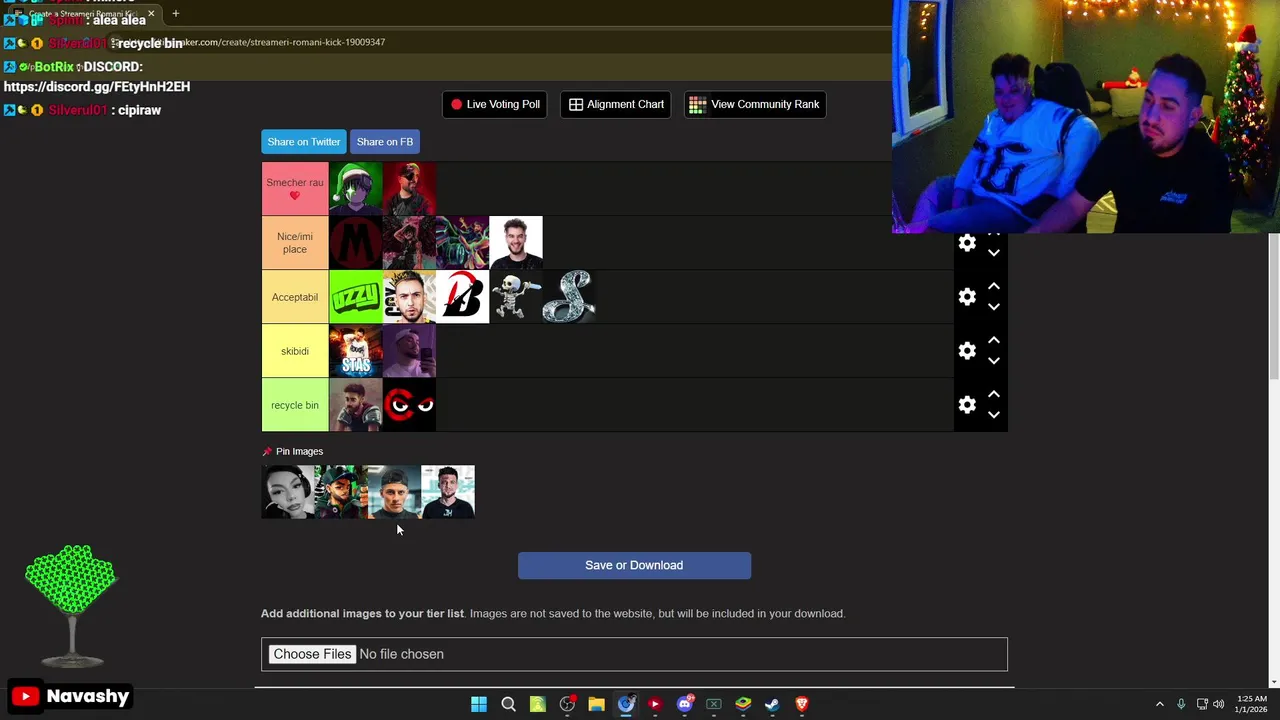Share the tier list on Twitter
The image size is (1280, 720).
(304, 142)
